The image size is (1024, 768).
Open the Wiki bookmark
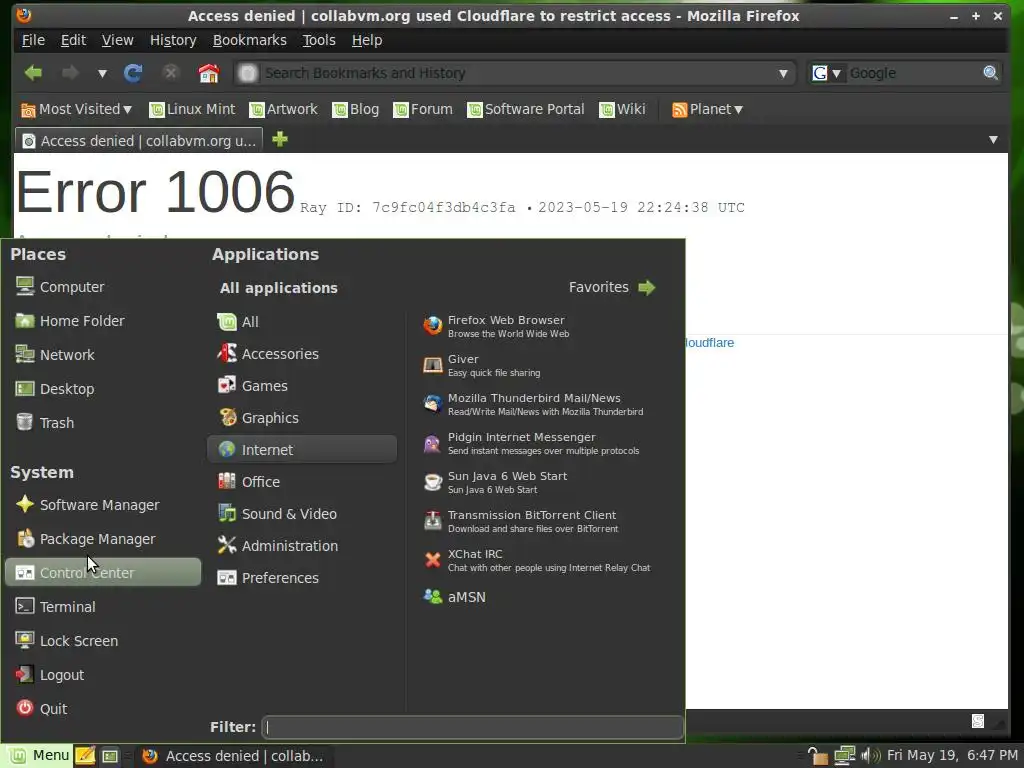pyautogui.click(x=622, y=109)
